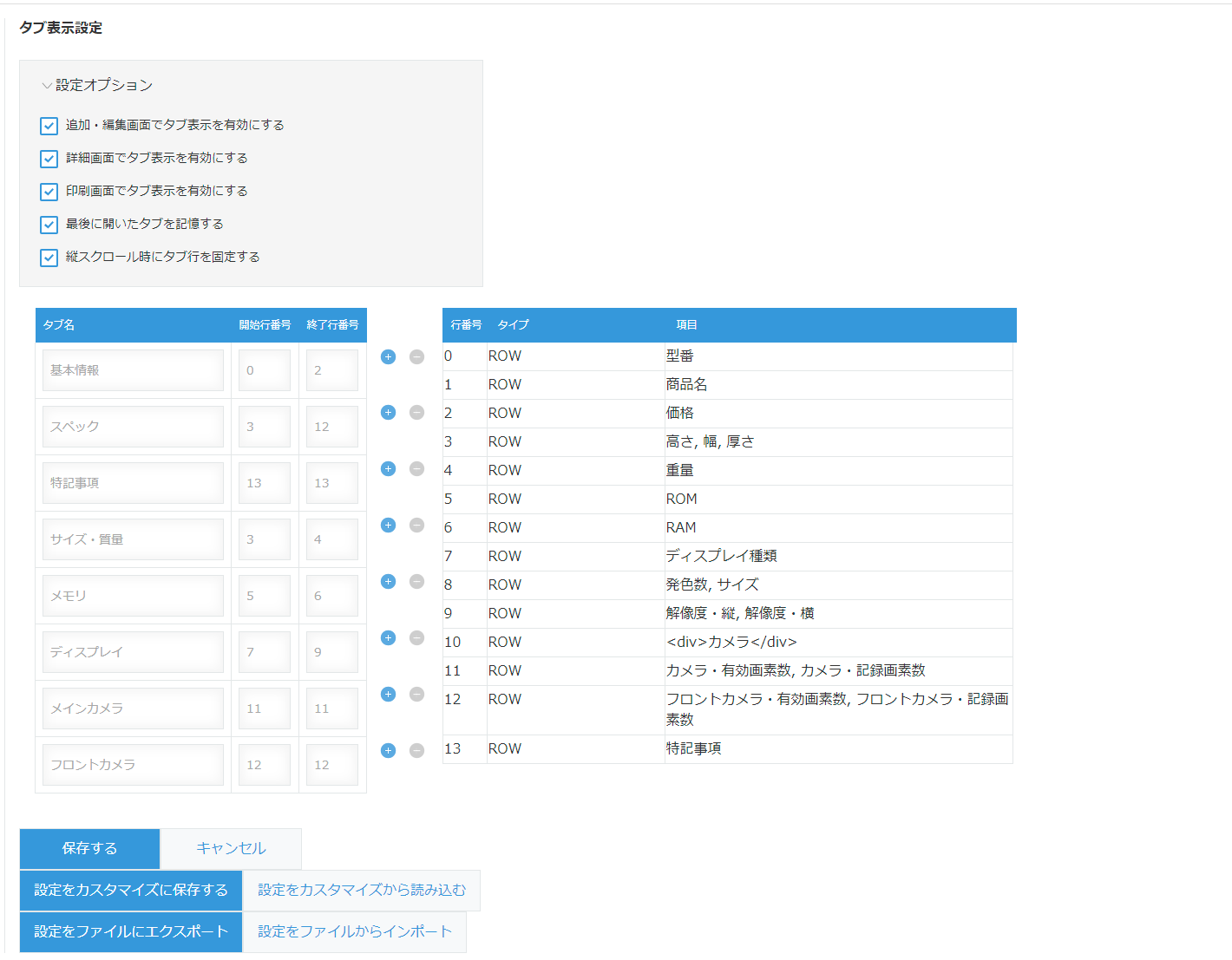The height and width of the screenshot is (960, 1232).
Task: Disable 最後に開いたタブを記憶する option
Action: [49, 225]
